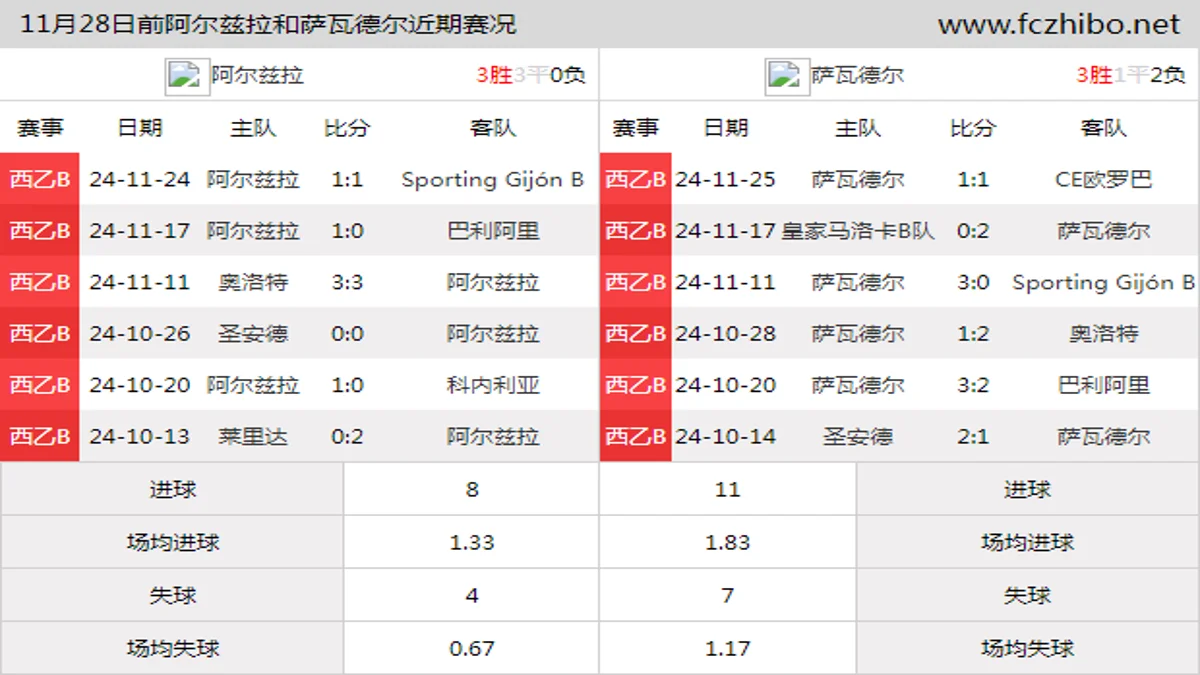Screen dimensions: 1200x675
Task: Click away team Sporting Gijón B facing 萨瓦德尔
Action: pos(1104,283)
